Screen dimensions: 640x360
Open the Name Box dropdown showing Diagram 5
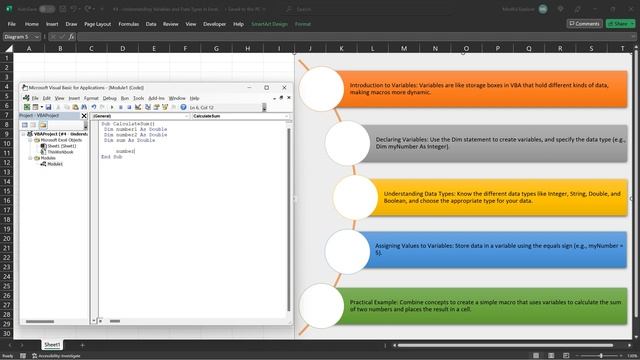pyautogui.click(x=37, y=37)
